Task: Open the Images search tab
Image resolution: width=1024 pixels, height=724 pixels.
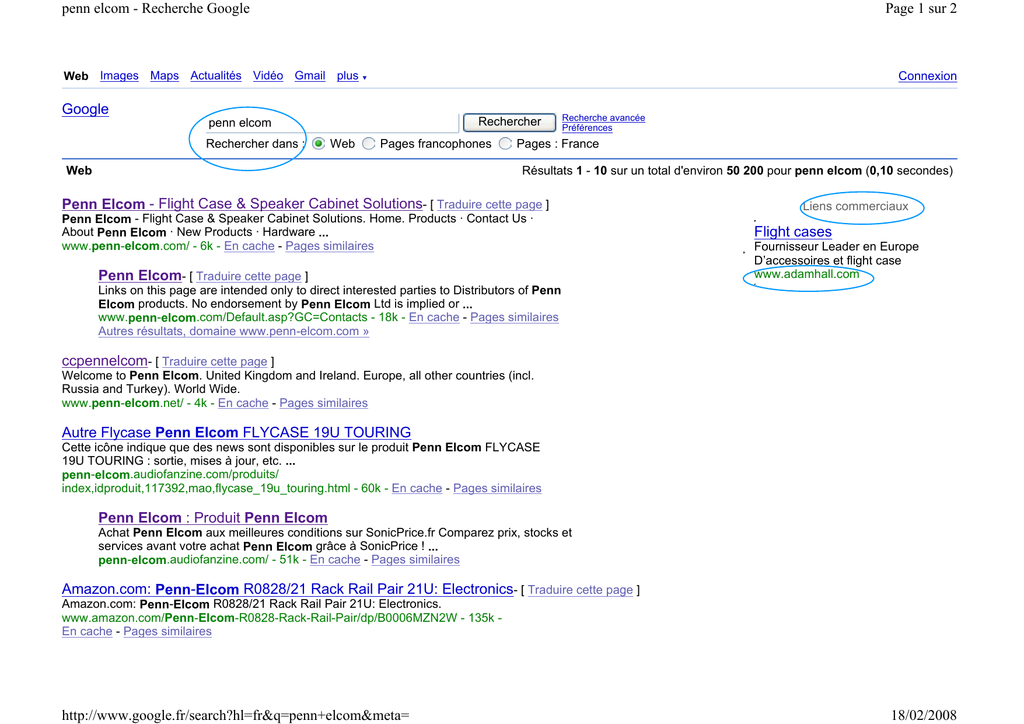Action: (x=119, y=76)
